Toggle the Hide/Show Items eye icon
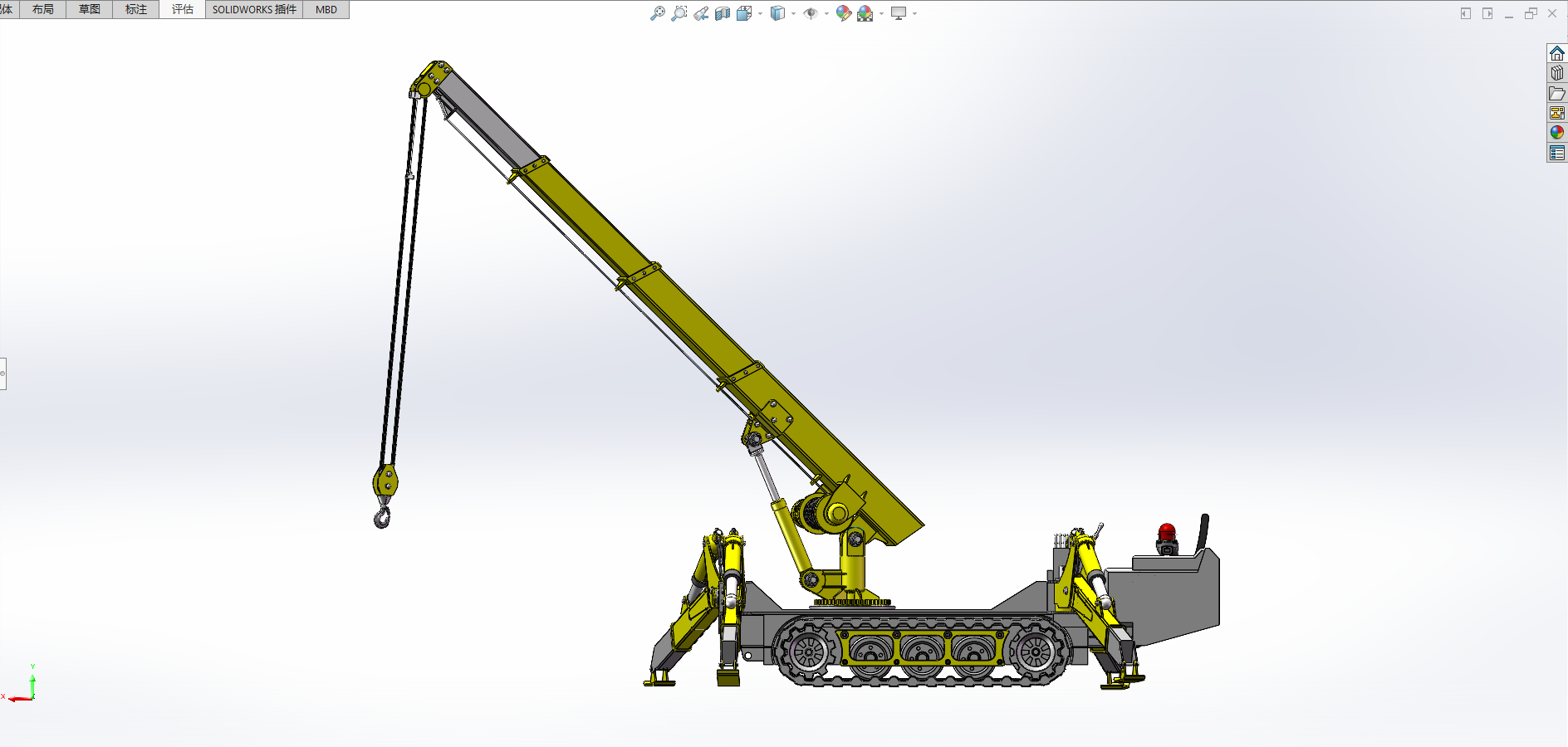This screenshot has height=747, width=1568. pyautogui.click(x=811, y=13)
